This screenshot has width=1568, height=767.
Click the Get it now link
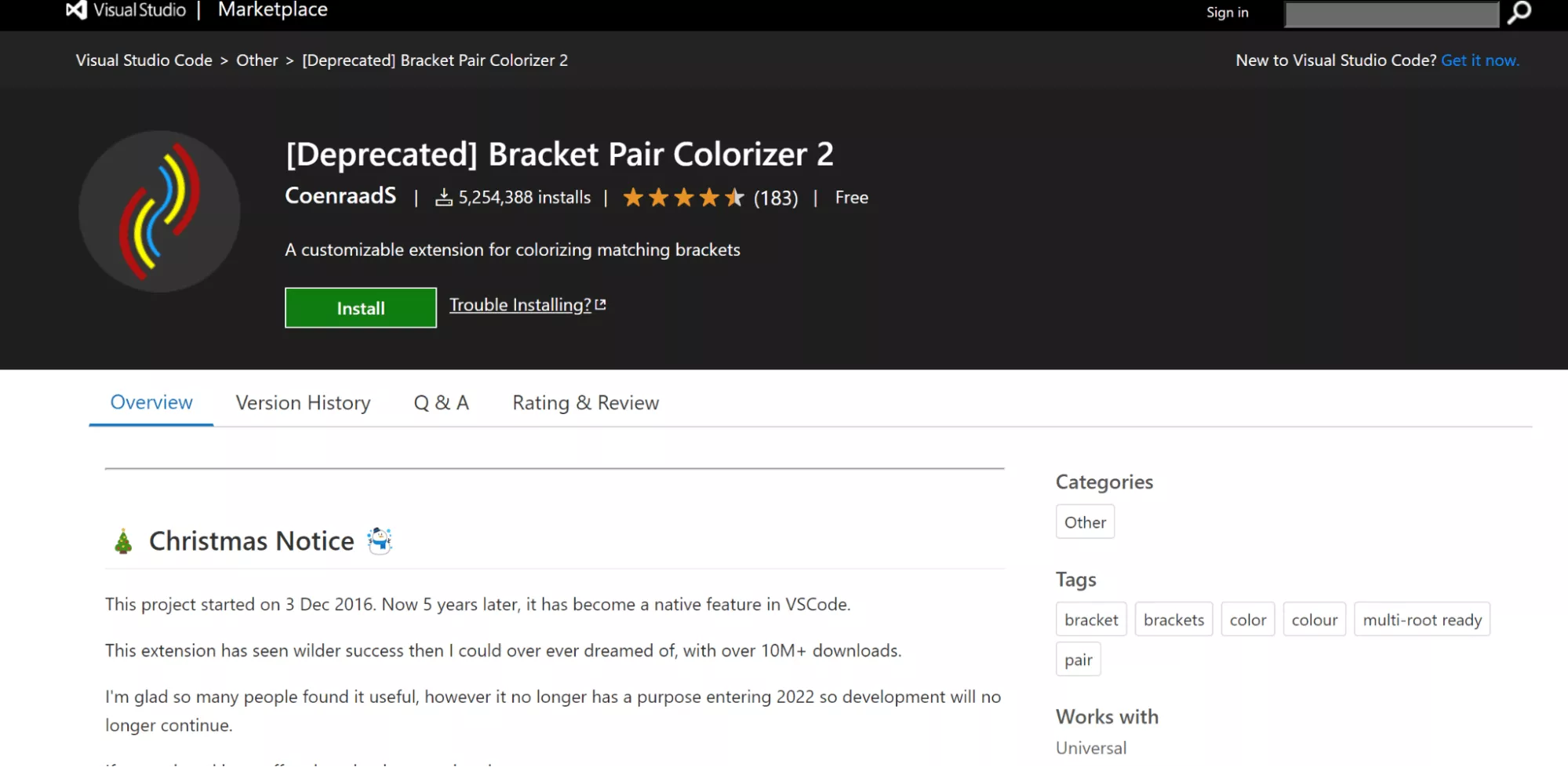tap(1479, 60)
